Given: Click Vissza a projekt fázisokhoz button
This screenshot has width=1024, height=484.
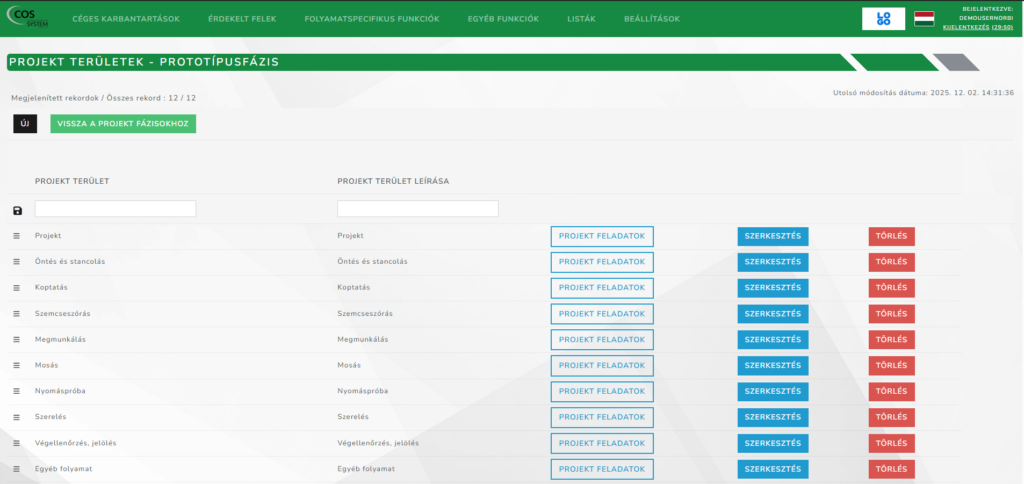Looking at the screenshot, I should point(123,124).
